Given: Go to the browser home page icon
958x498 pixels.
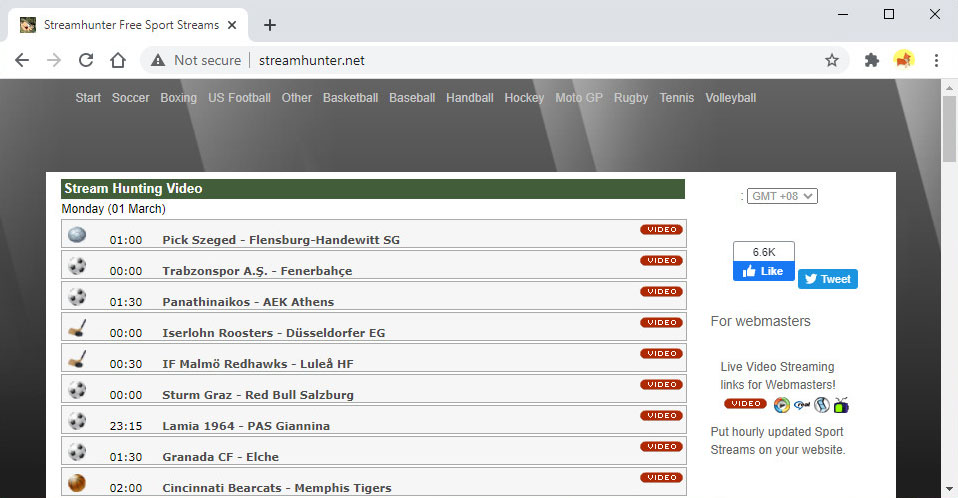Looking at the screenshot, I should click(118, 60).
